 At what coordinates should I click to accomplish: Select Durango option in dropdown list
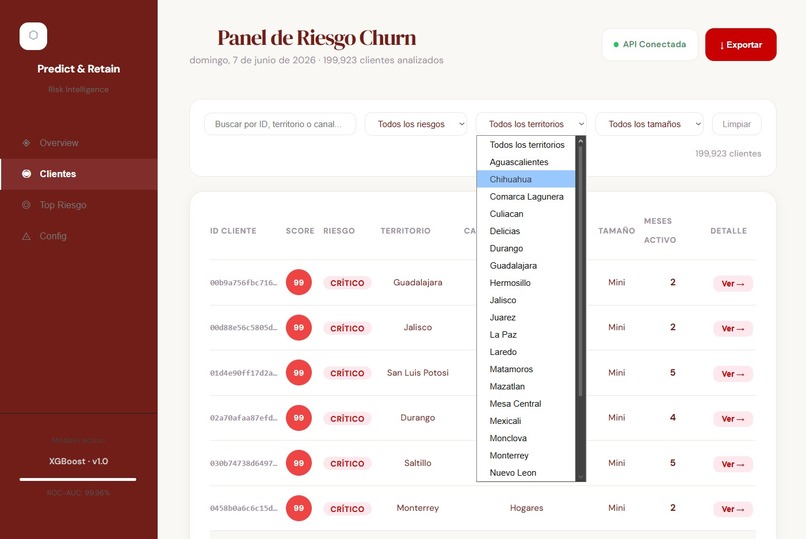[x=526, y=248]
